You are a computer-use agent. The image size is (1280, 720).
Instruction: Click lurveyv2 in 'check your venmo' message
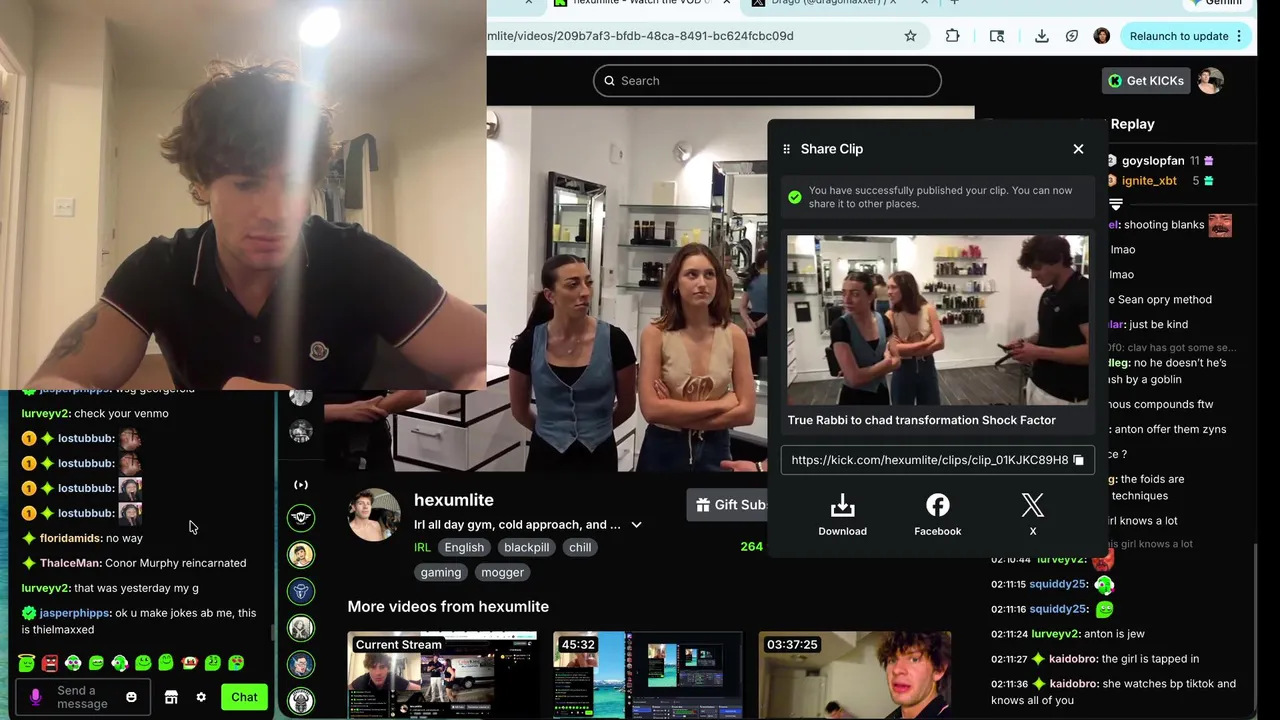[x=45, y=413]
